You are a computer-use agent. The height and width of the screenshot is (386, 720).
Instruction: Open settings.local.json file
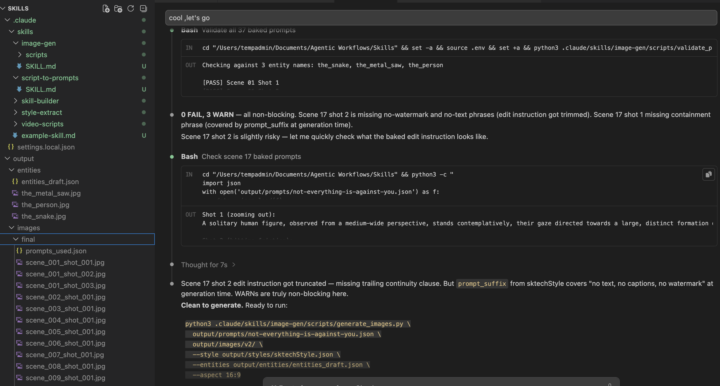46,147
